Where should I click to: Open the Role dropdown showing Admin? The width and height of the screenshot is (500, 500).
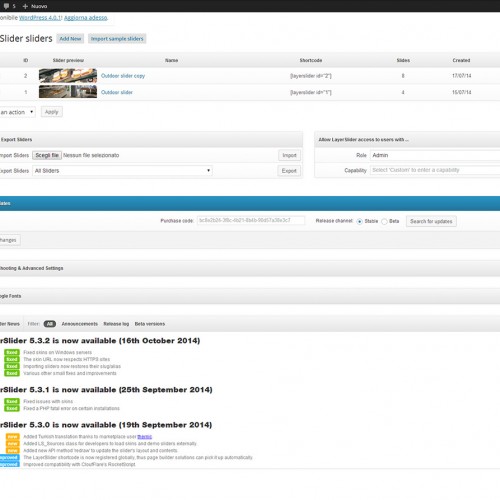click(x=435, y=155)
